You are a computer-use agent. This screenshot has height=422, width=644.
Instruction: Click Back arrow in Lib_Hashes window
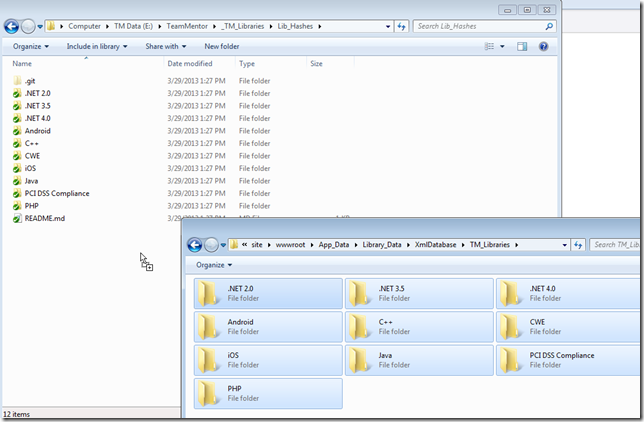coord(12,26)
